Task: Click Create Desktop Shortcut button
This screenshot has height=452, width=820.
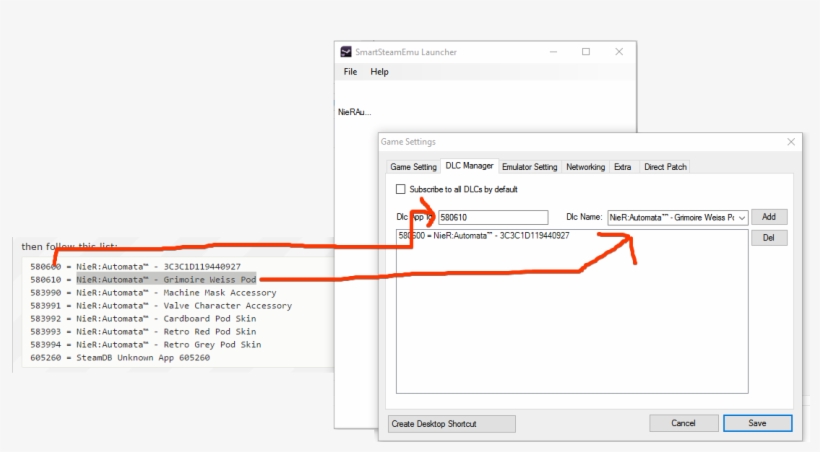Action: (452, 424)
